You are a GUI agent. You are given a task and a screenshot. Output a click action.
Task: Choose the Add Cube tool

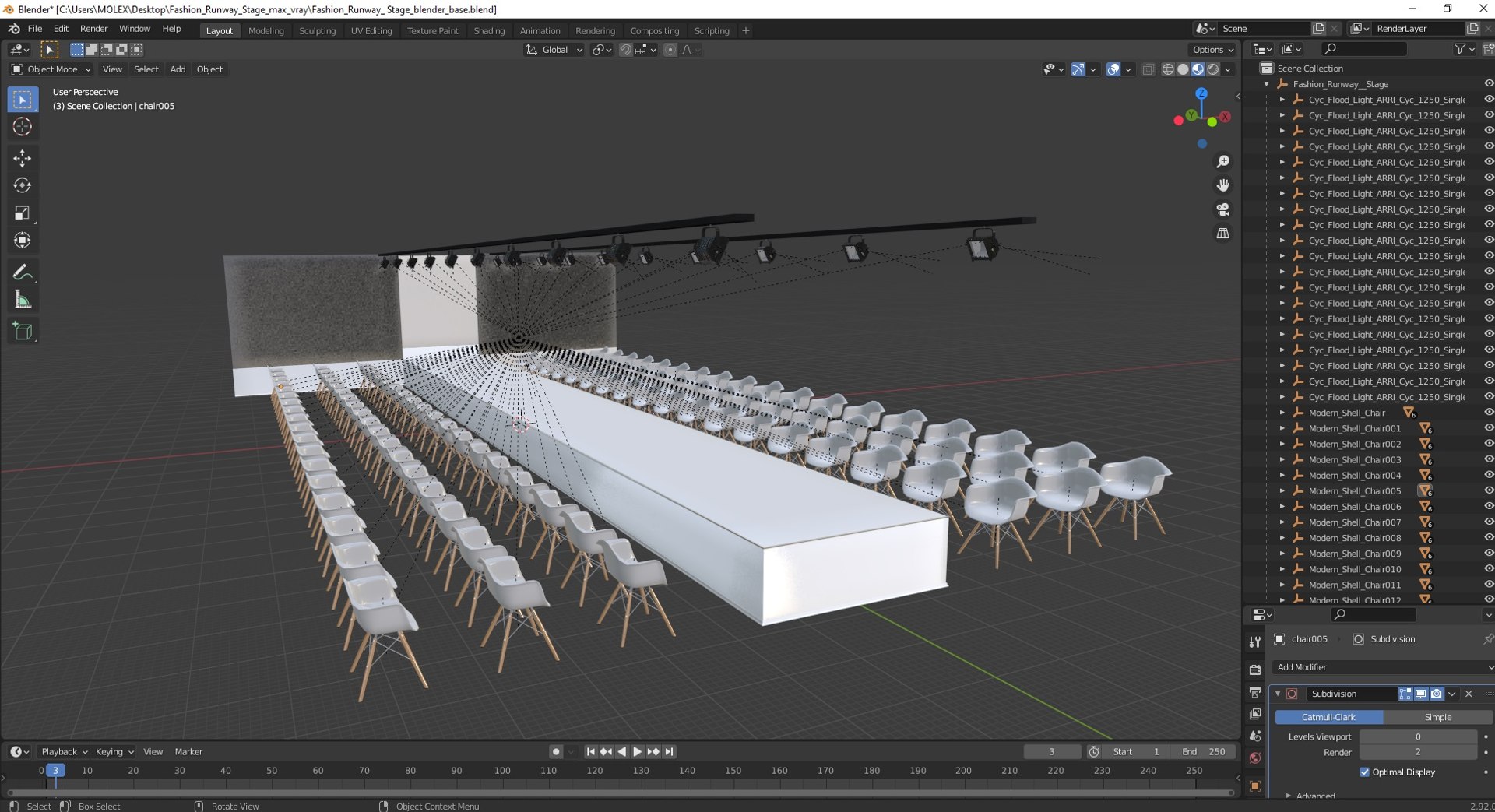click(x=22, y=332)
